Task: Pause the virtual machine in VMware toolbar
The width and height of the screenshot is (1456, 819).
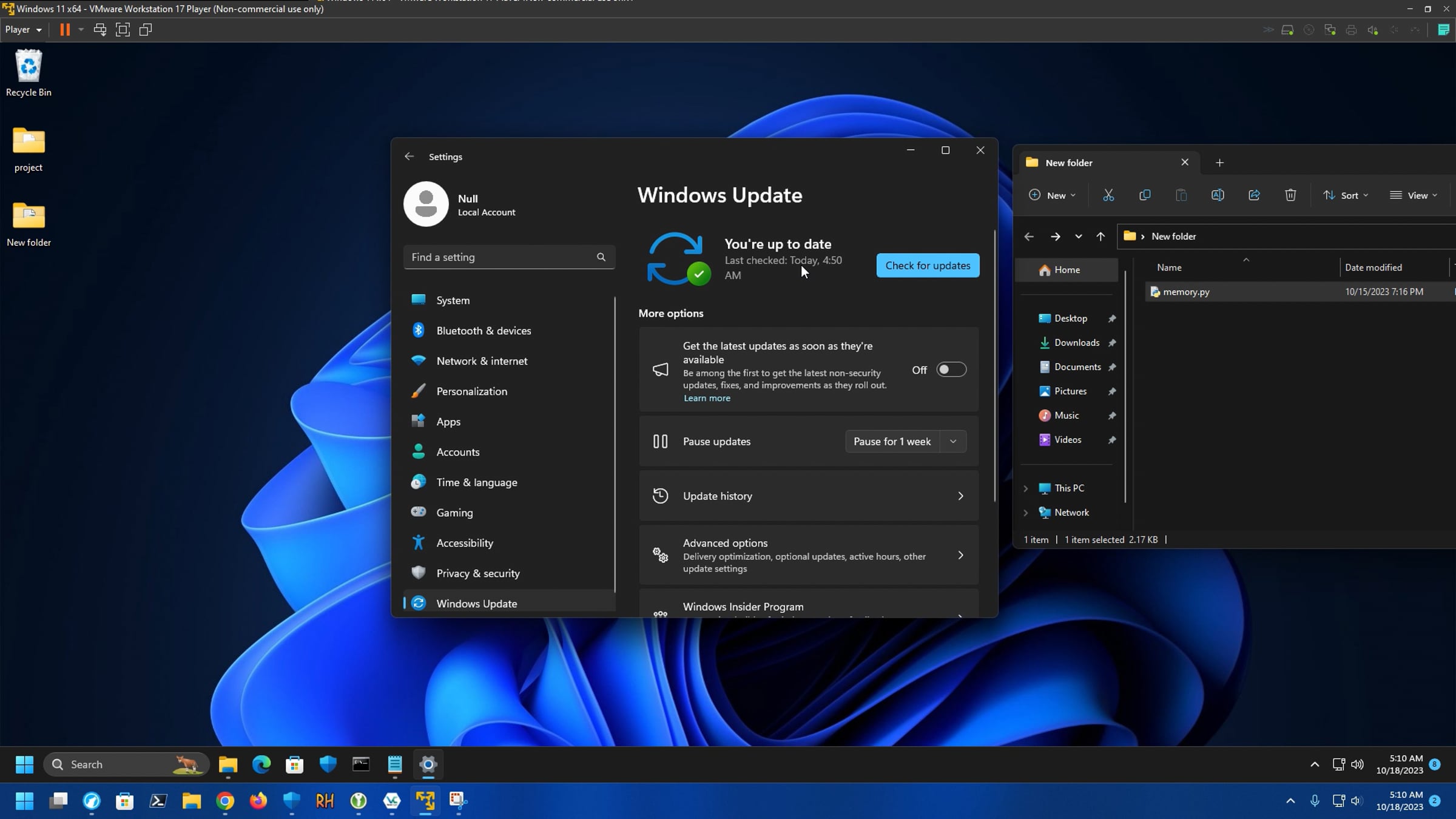Action: pyautogui.click(x=65, y=30)
